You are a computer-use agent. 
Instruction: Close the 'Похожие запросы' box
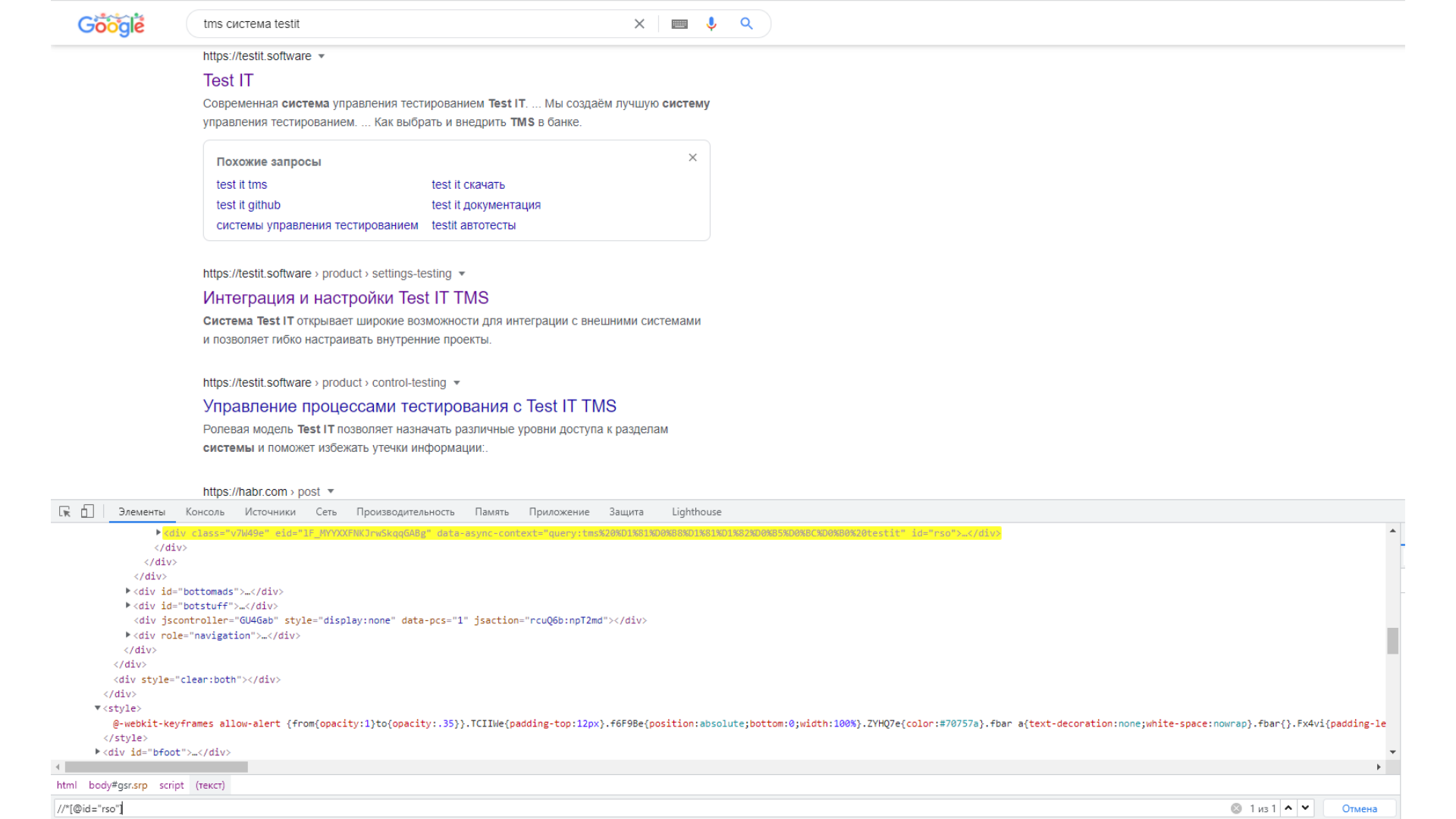click(x=692, y=158)
